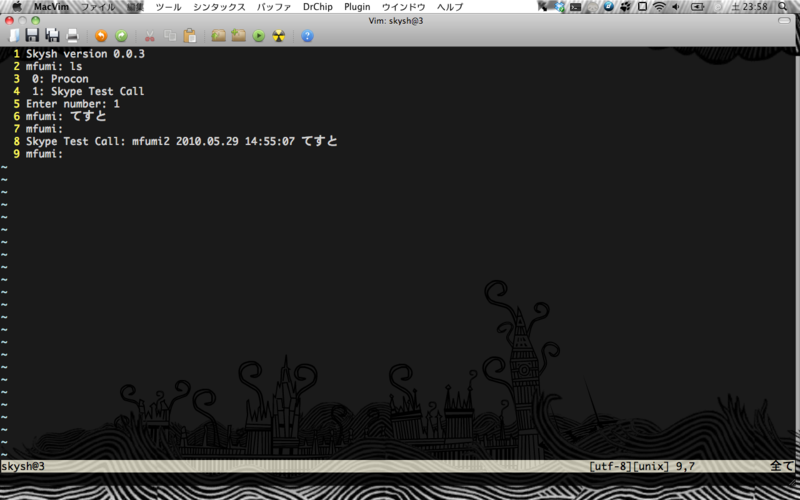This screenshot has width=800, height=500.
Task: Click "mfumi2" in the Skype Test Call line
Action: click(x=151, y=141)
